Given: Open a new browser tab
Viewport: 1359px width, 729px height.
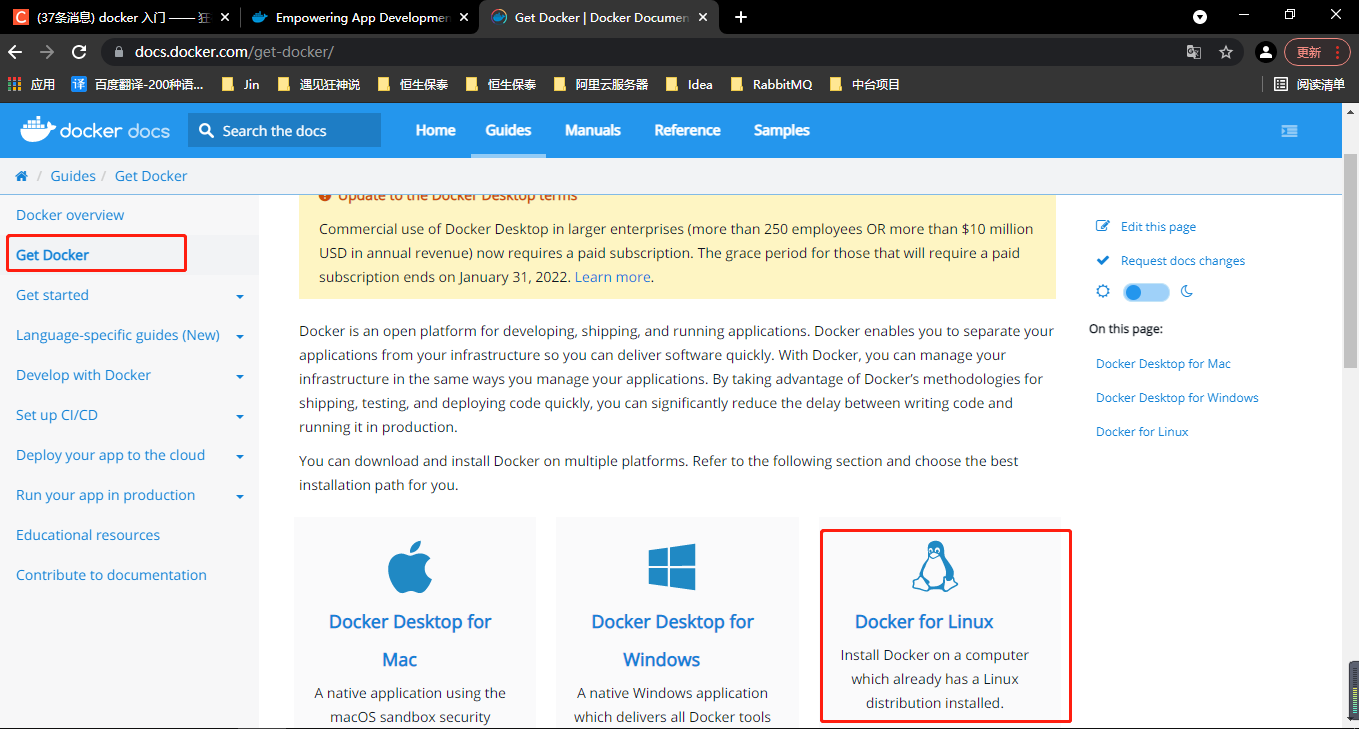Looking at the screenshot, I should tap(741, 17).
